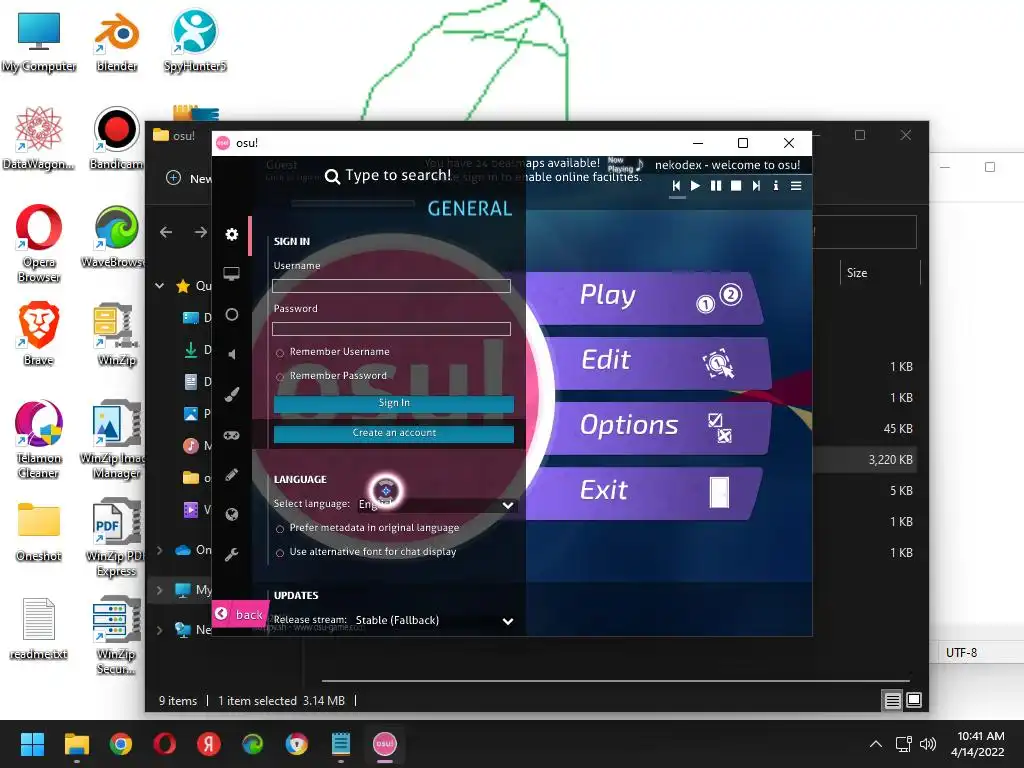
Task: Expand Network node in File Explorer
Action: (159, 630)
